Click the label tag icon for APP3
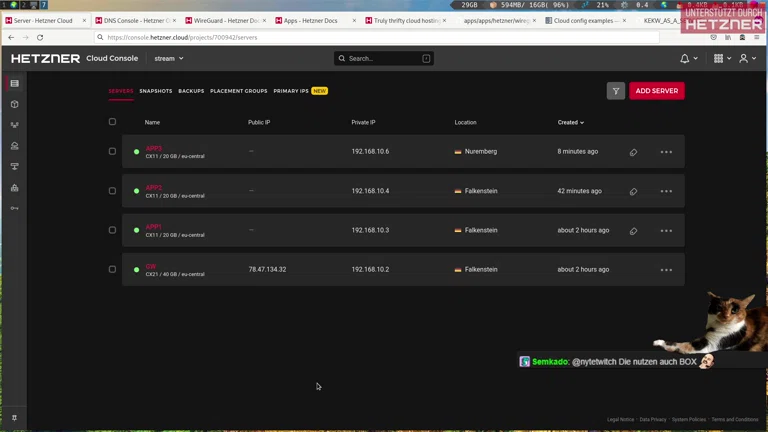The image size is (768, 432). (x=633, y=152)
